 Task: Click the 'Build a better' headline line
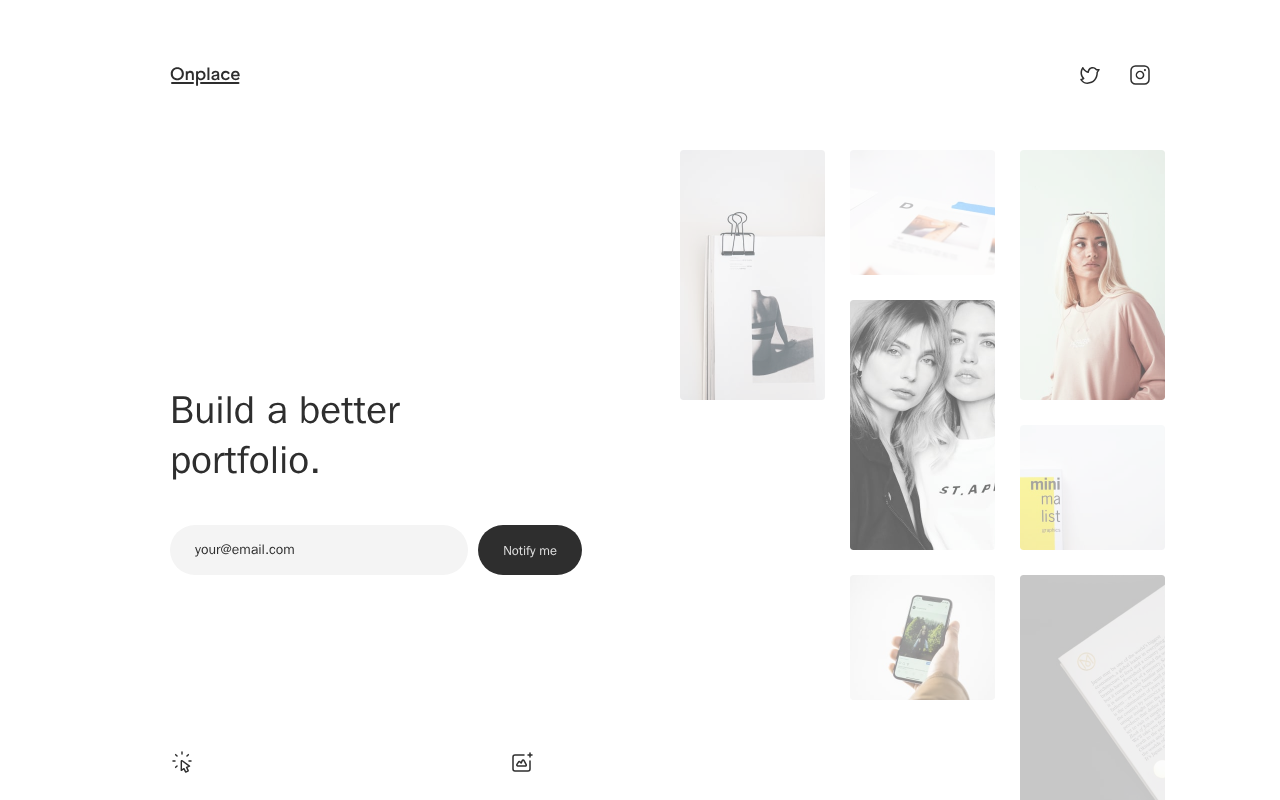tap(285, 410)
